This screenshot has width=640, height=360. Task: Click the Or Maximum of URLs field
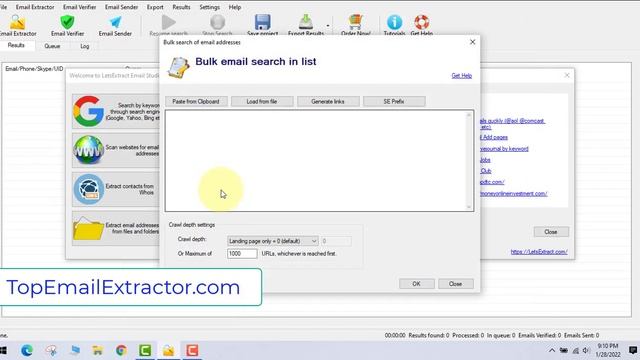tap(242, 253)
